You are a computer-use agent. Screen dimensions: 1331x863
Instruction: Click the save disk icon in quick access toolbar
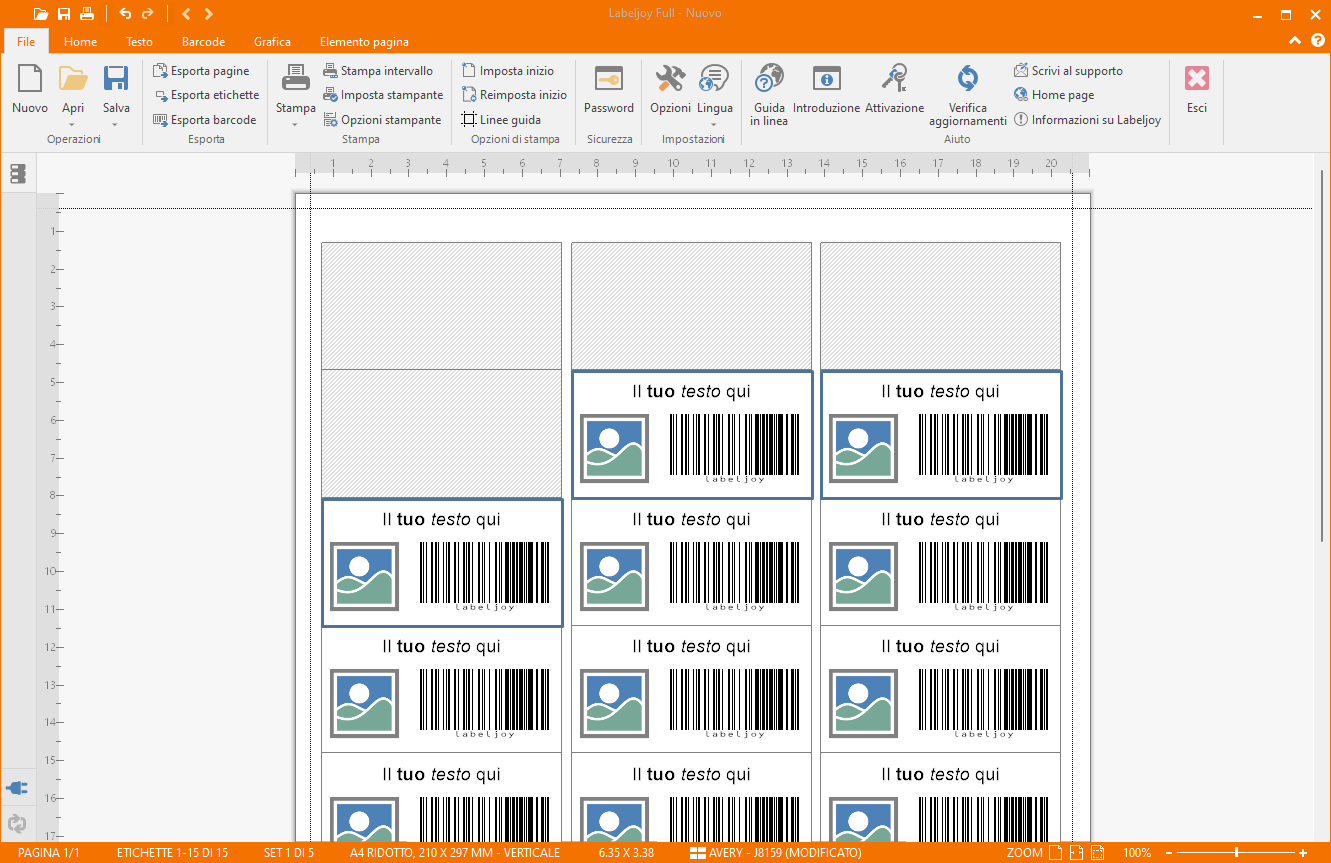click(x=64, y=14)
